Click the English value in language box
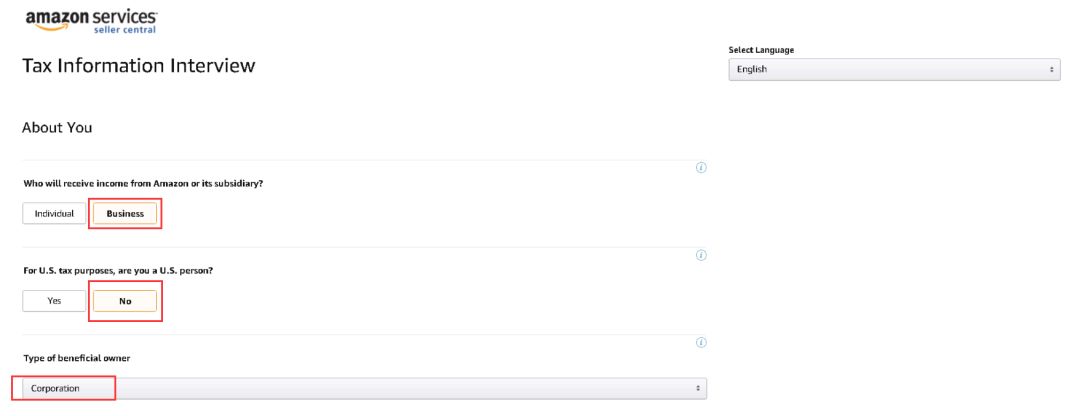Image resolution: width=1080 pixels, height=416 pixels. 752,69
